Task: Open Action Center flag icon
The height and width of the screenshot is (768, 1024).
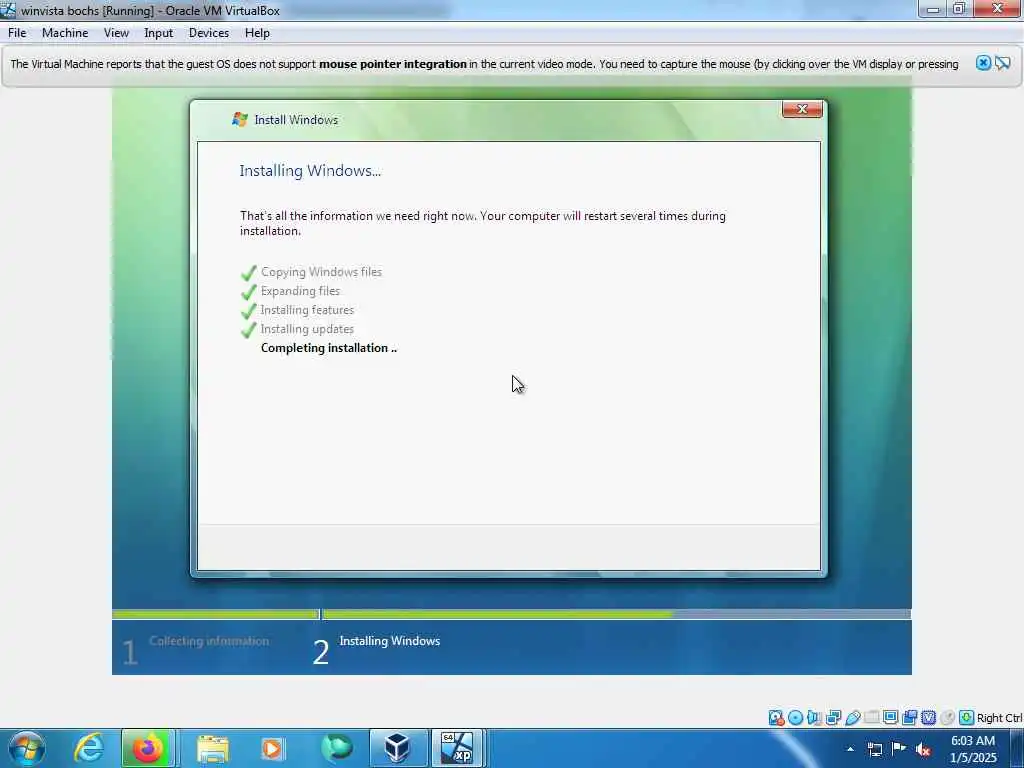Action: coord(899,749)
